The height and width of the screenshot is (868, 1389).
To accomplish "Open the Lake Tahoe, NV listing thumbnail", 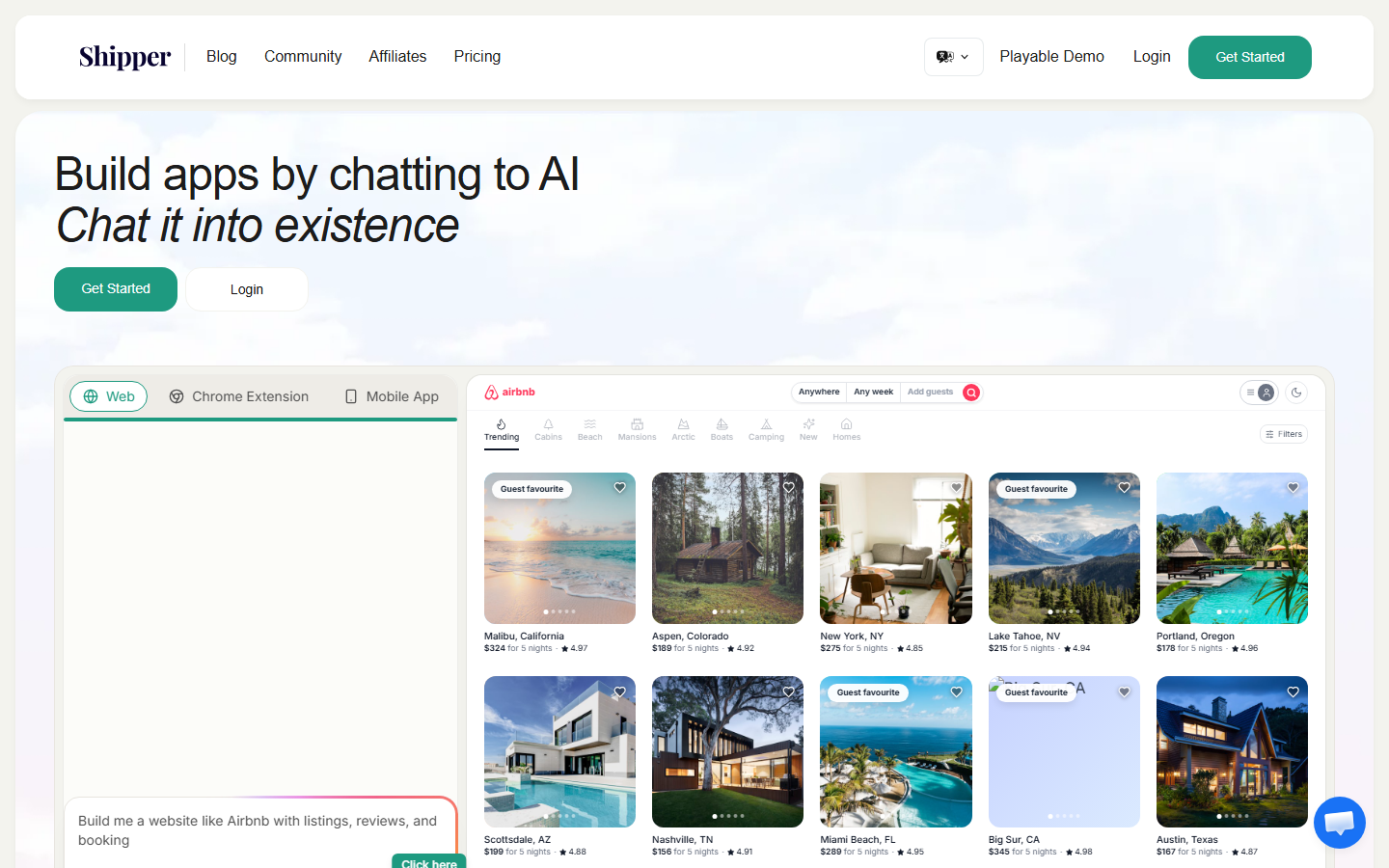I will click(1064, 548).
